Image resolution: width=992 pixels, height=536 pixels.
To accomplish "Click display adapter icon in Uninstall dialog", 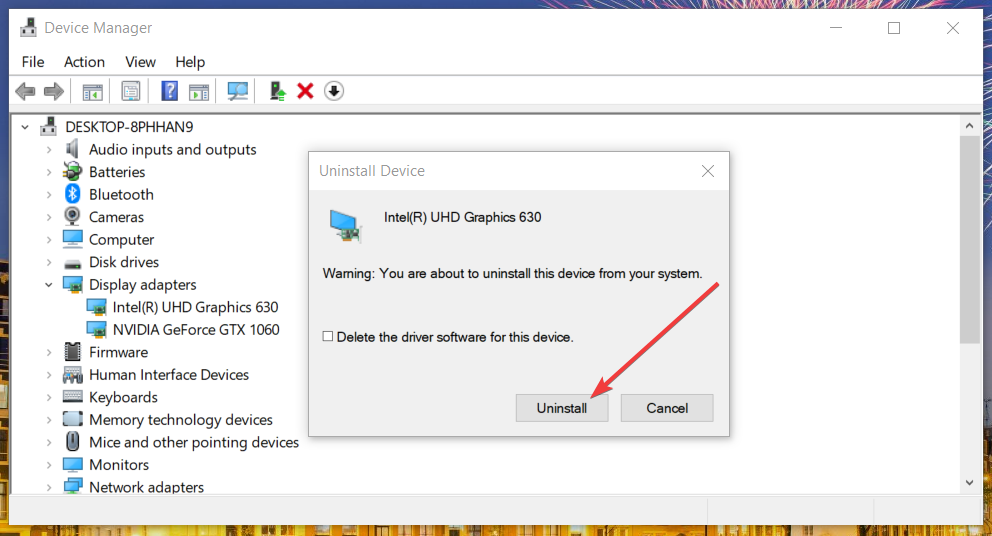I will tap(345, 226).
